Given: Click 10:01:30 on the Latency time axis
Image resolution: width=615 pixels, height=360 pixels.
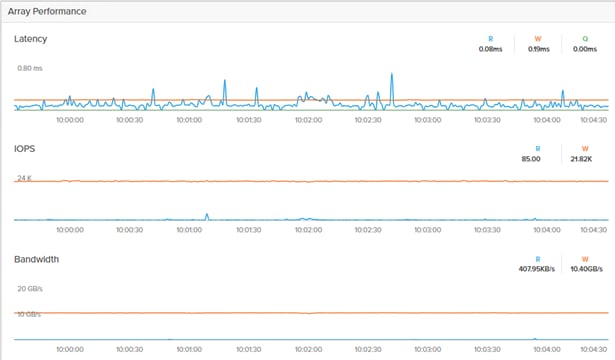Looking at the screenshot, I should click(249, 120).
